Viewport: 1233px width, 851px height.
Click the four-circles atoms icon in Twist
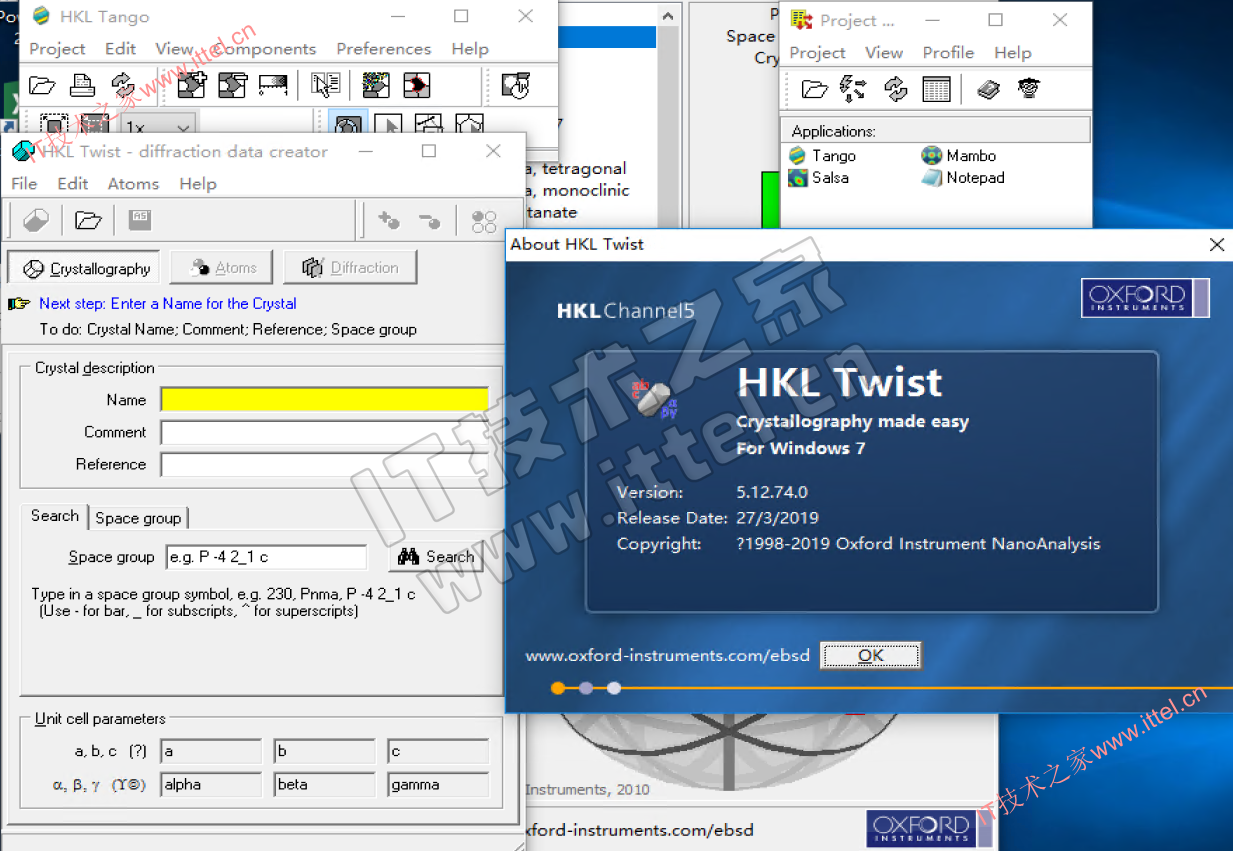(x=484, y=220)
